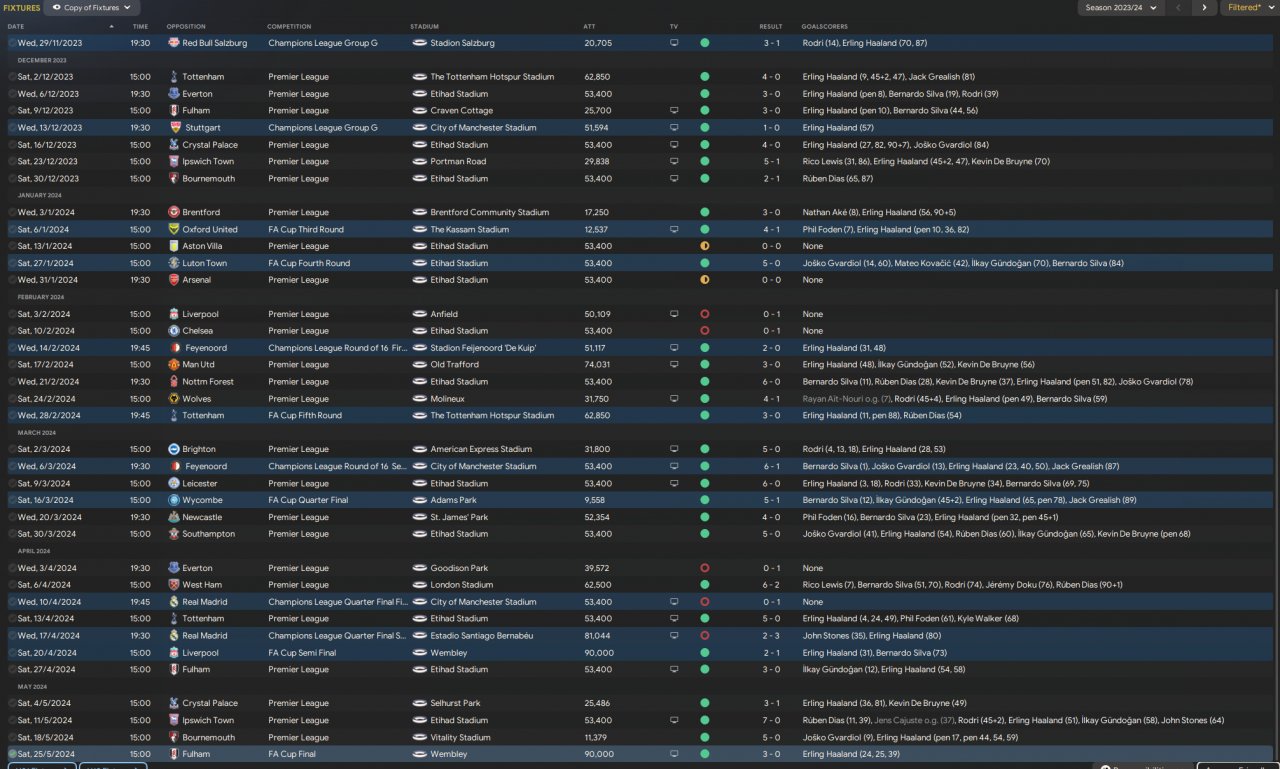Toggle the selection circle for Sat, 2/12/2023 fixture
The width and height of the screenshot is (1280, 769).
click(x=12, y=77)
